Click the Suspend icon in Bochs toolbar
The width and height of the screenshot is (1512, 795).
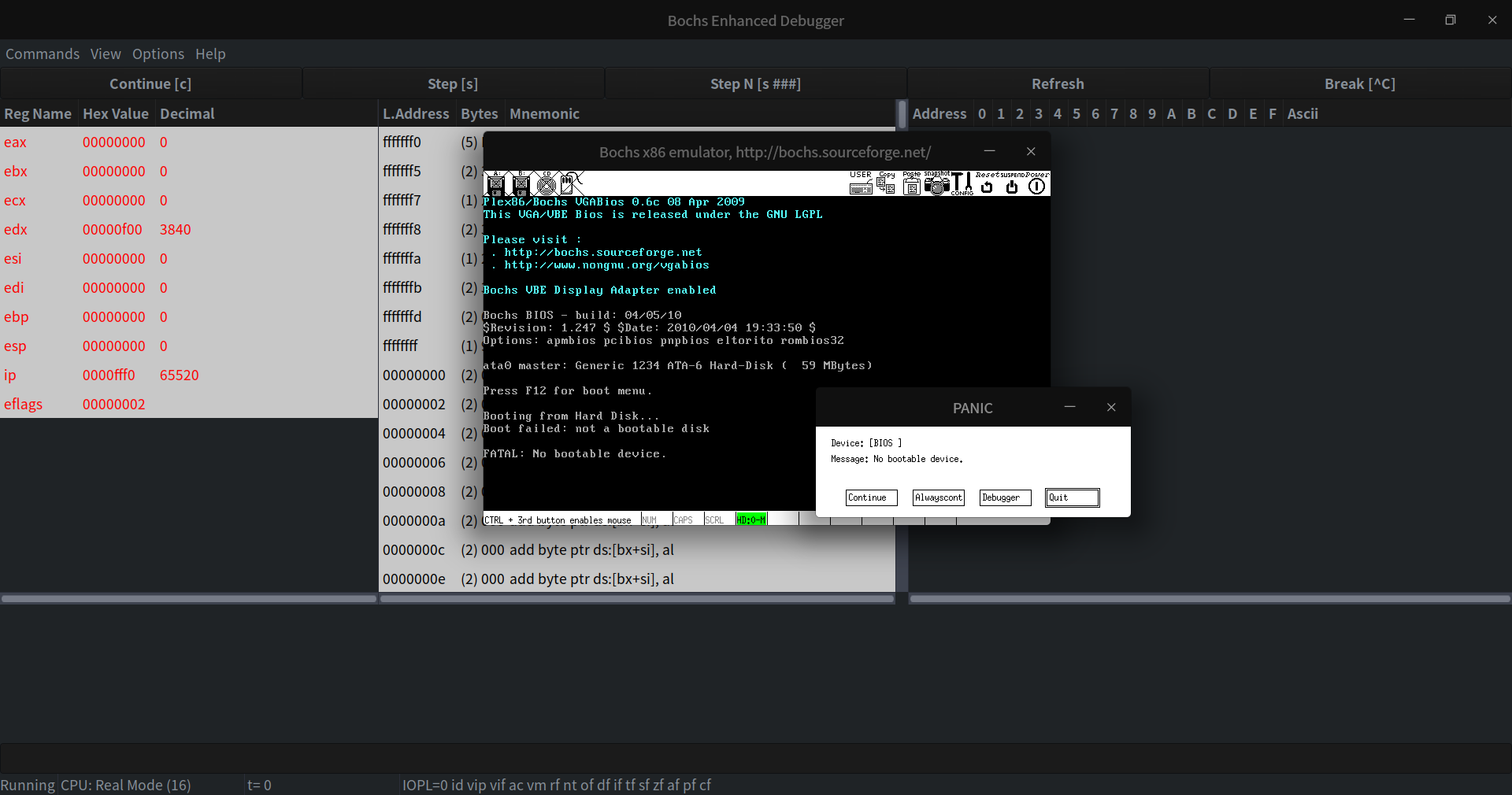(1012, 183)
